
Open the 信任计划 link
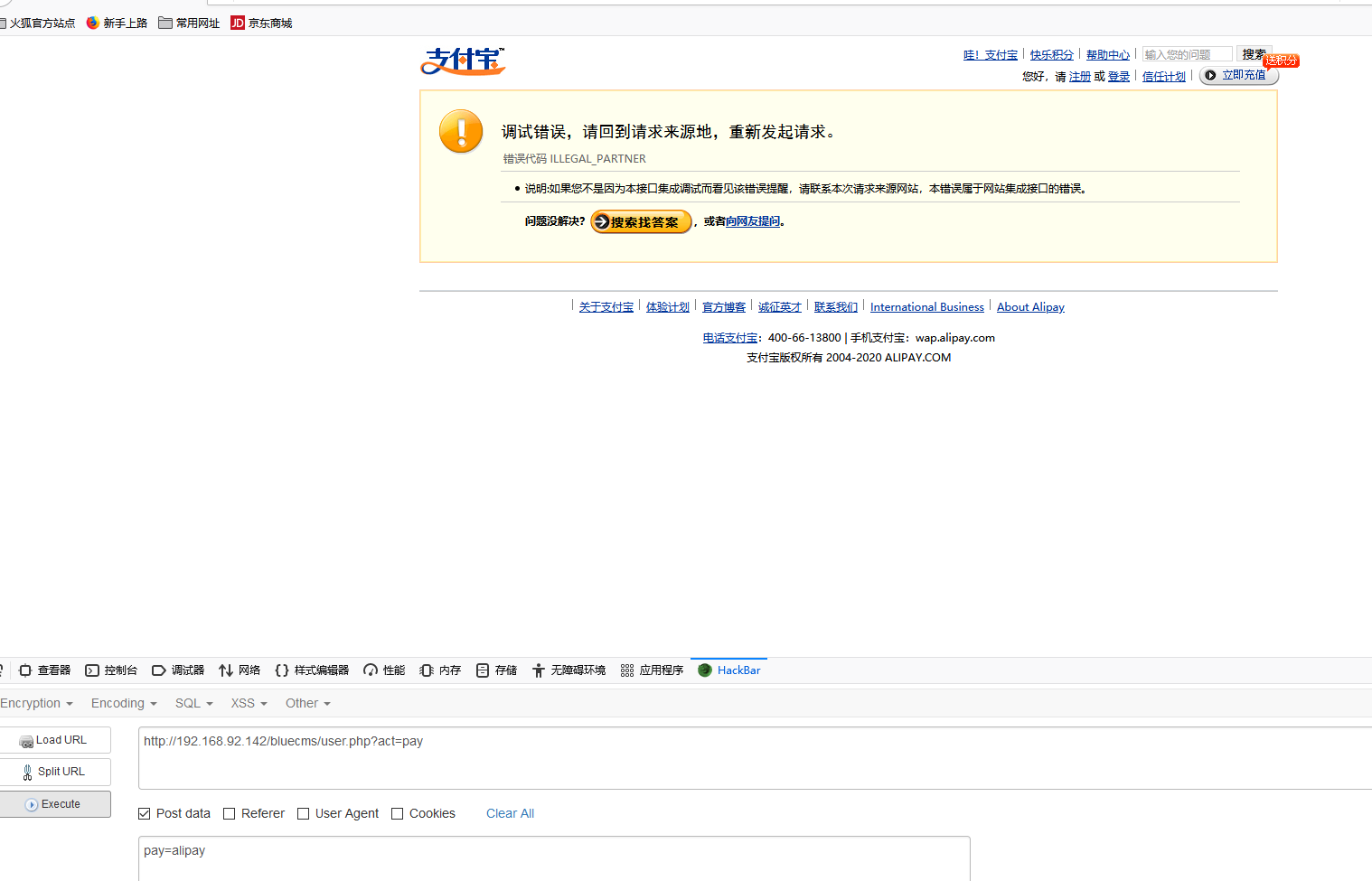click(x=1164, y=77)
